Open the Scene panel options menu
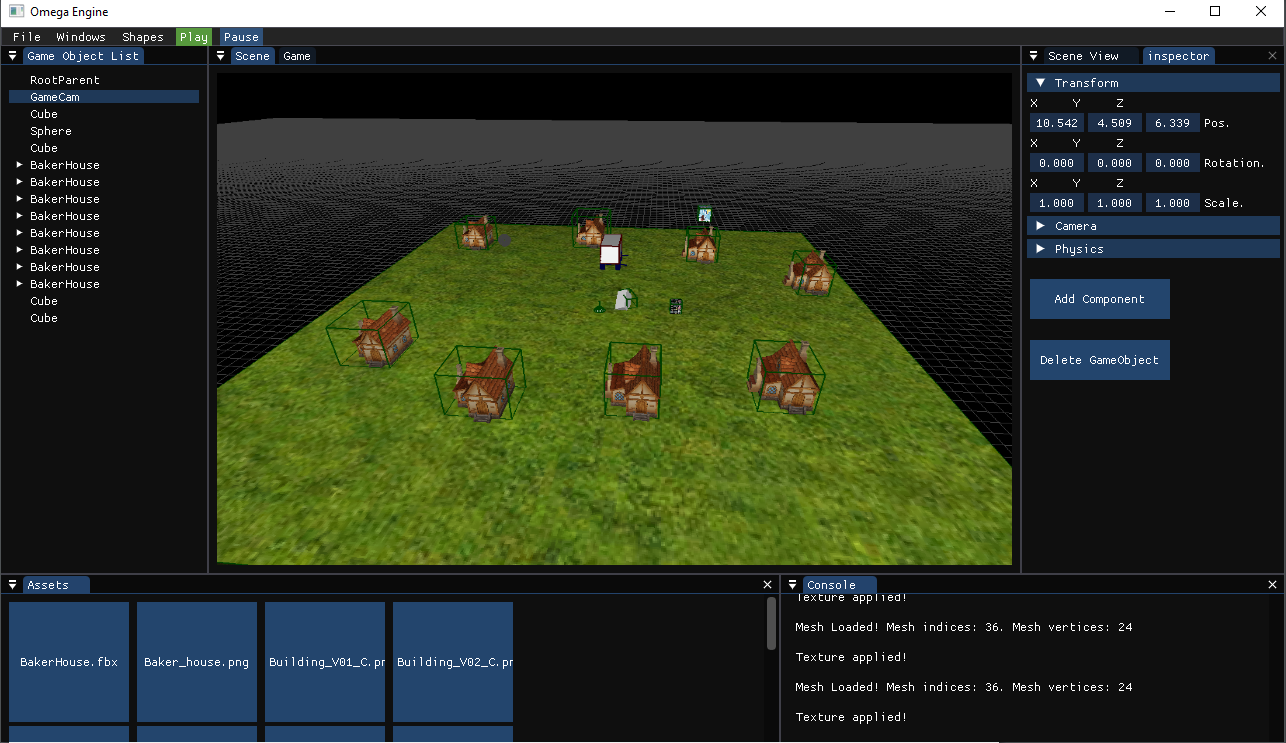 pos(221,56)
